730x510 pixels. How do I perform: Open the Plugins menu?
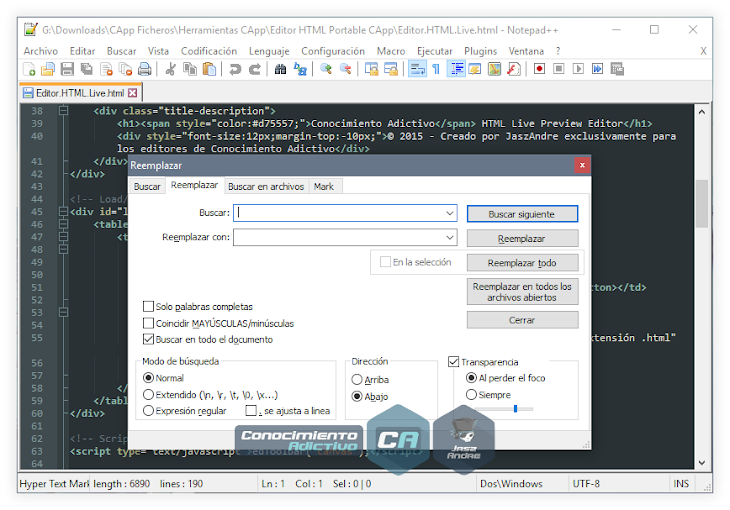[480, 51]
